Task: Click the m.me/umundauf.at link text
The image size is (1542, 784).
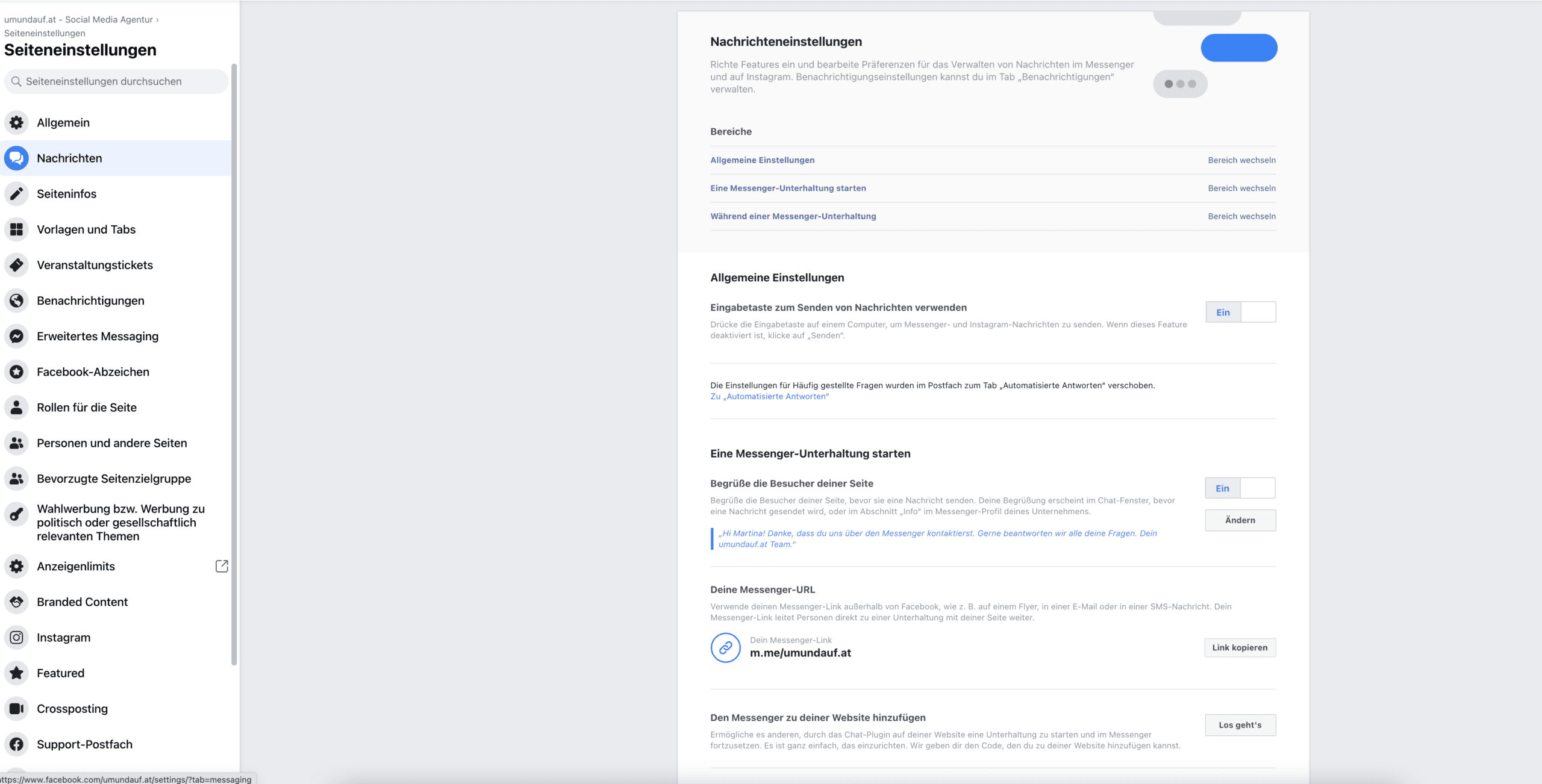Action: pos(800,653)
